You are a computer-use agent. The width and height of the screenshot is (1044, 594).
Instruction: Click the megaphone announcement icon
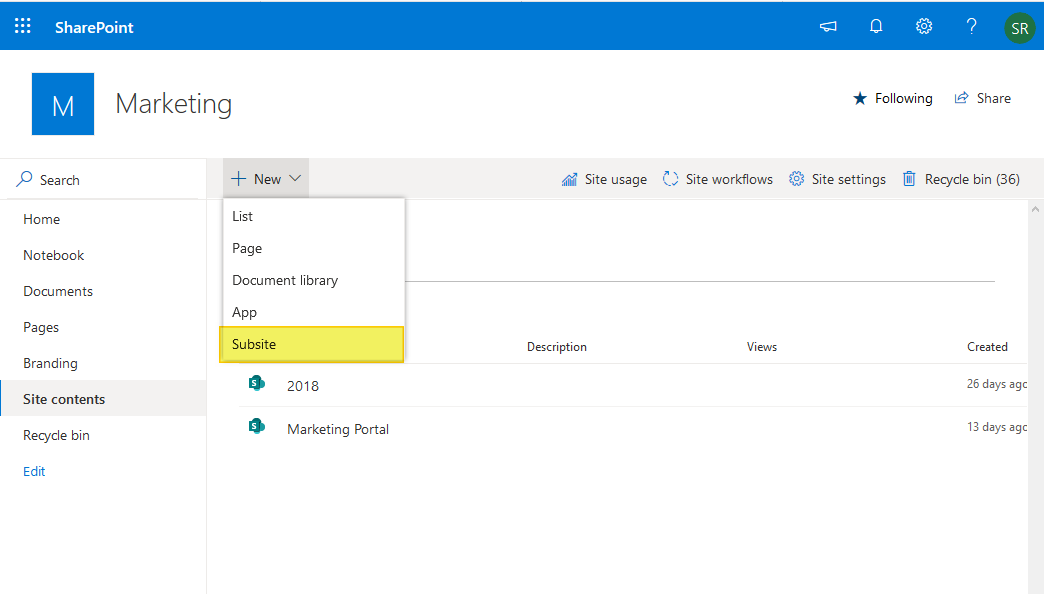click(827, 27)
